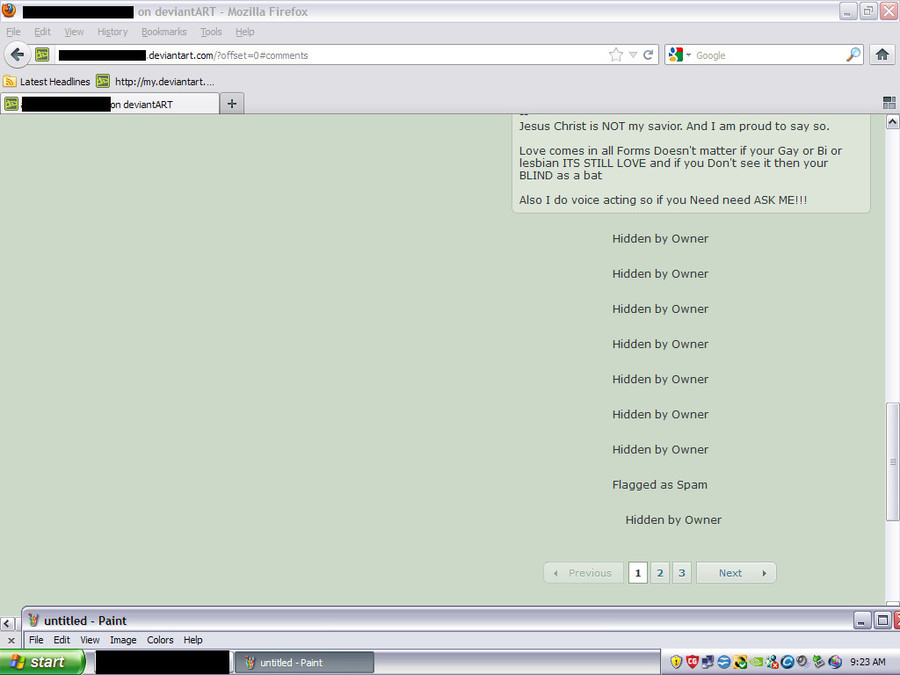Open Firefox View menu

(74, 32)
